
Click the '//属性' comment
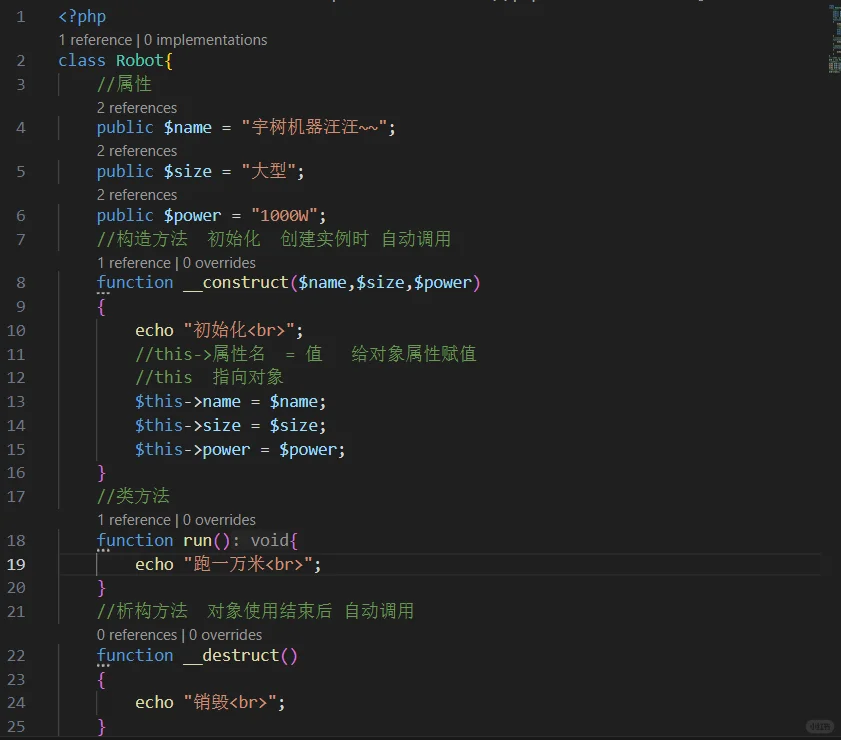[124, 84]
